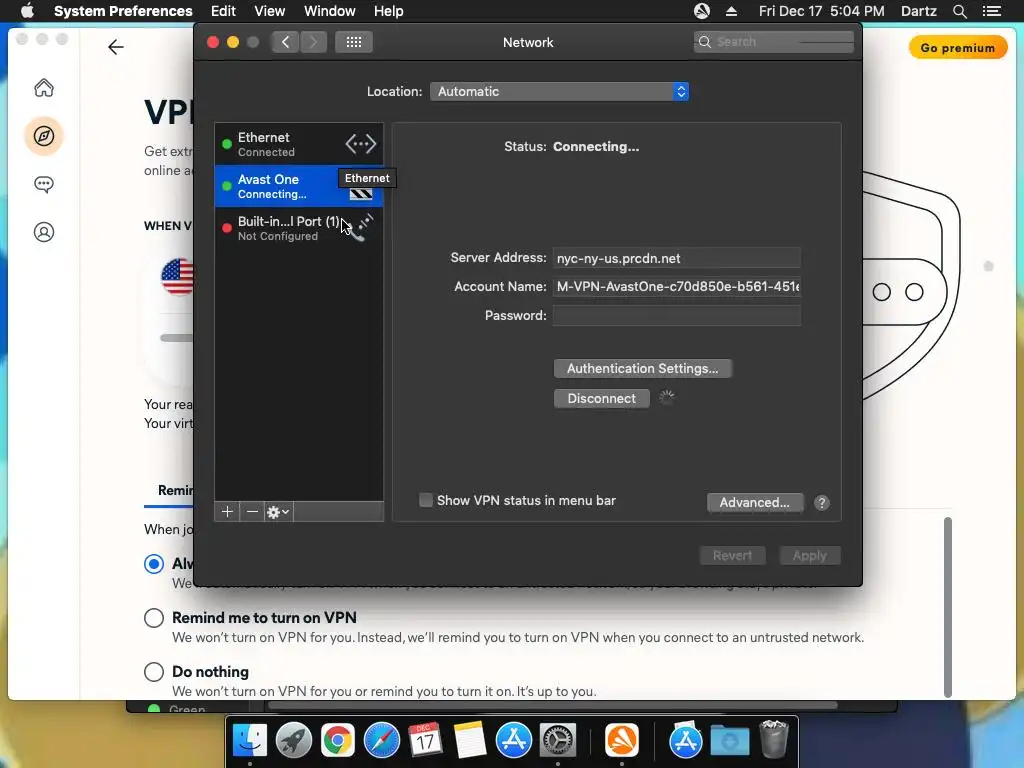Click the back arrow in Avast window
The width and height of the screenshot is (1024, 768).
(116, 47)
